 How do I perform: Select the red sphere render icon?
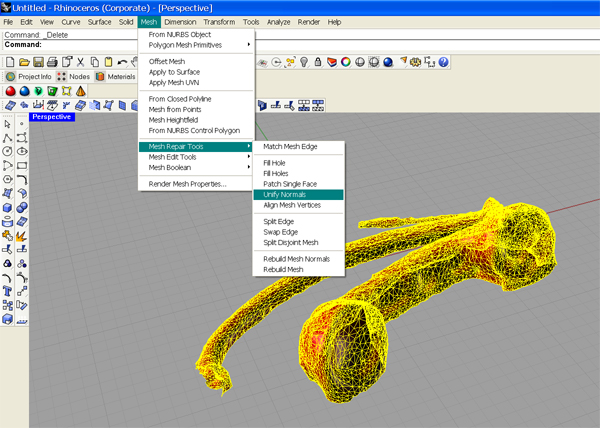(x=10, y=91)
